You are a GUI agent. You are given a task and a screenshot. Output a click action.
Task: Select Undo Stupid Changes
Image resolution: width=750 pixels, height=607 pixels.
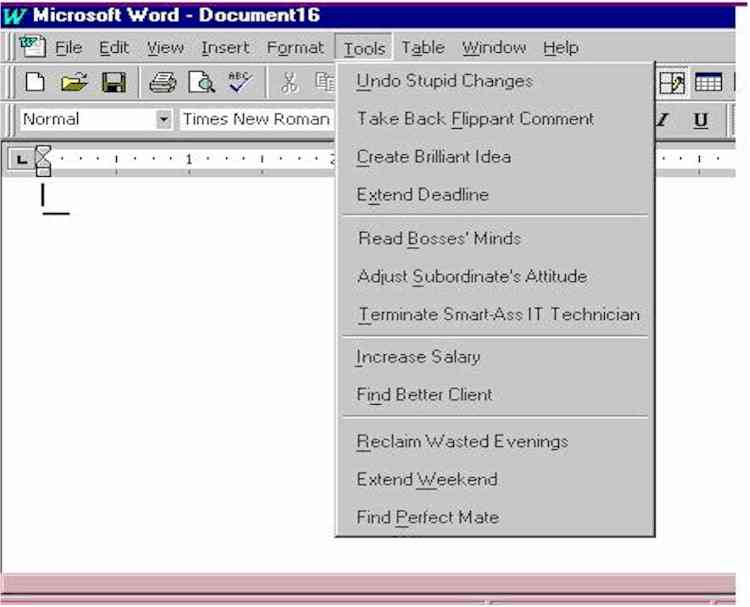coord(495,81)
